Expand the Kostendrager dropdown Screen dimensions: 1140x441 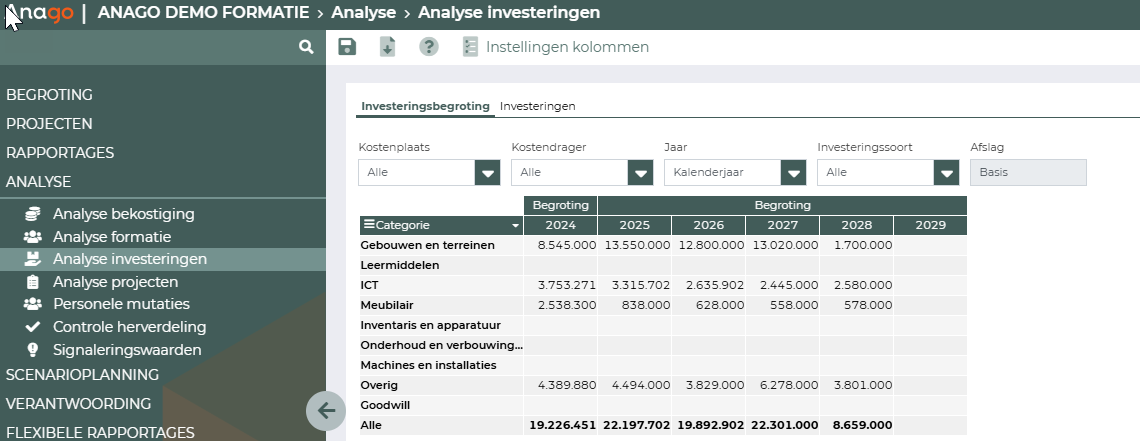pos(640,173)
